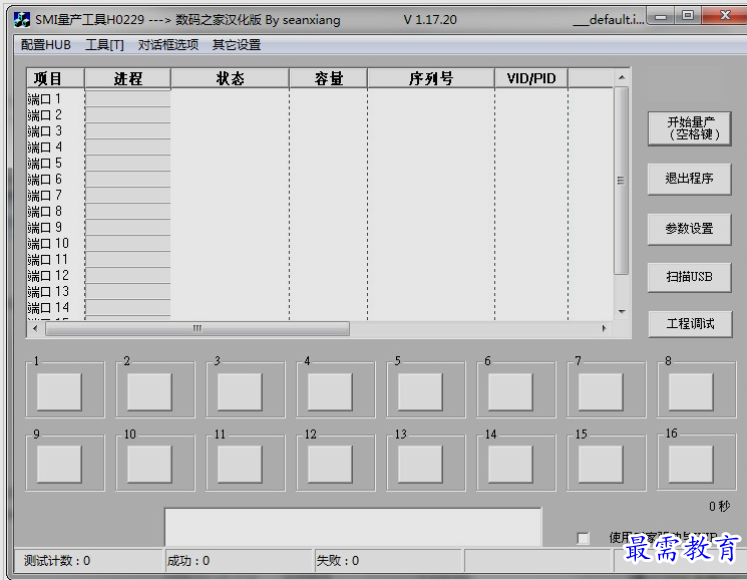This screenshot has width=747, height=580.
Task: Click the 成功 : 0 status entry
Action: pyautogui.click(x=238, y=560)
